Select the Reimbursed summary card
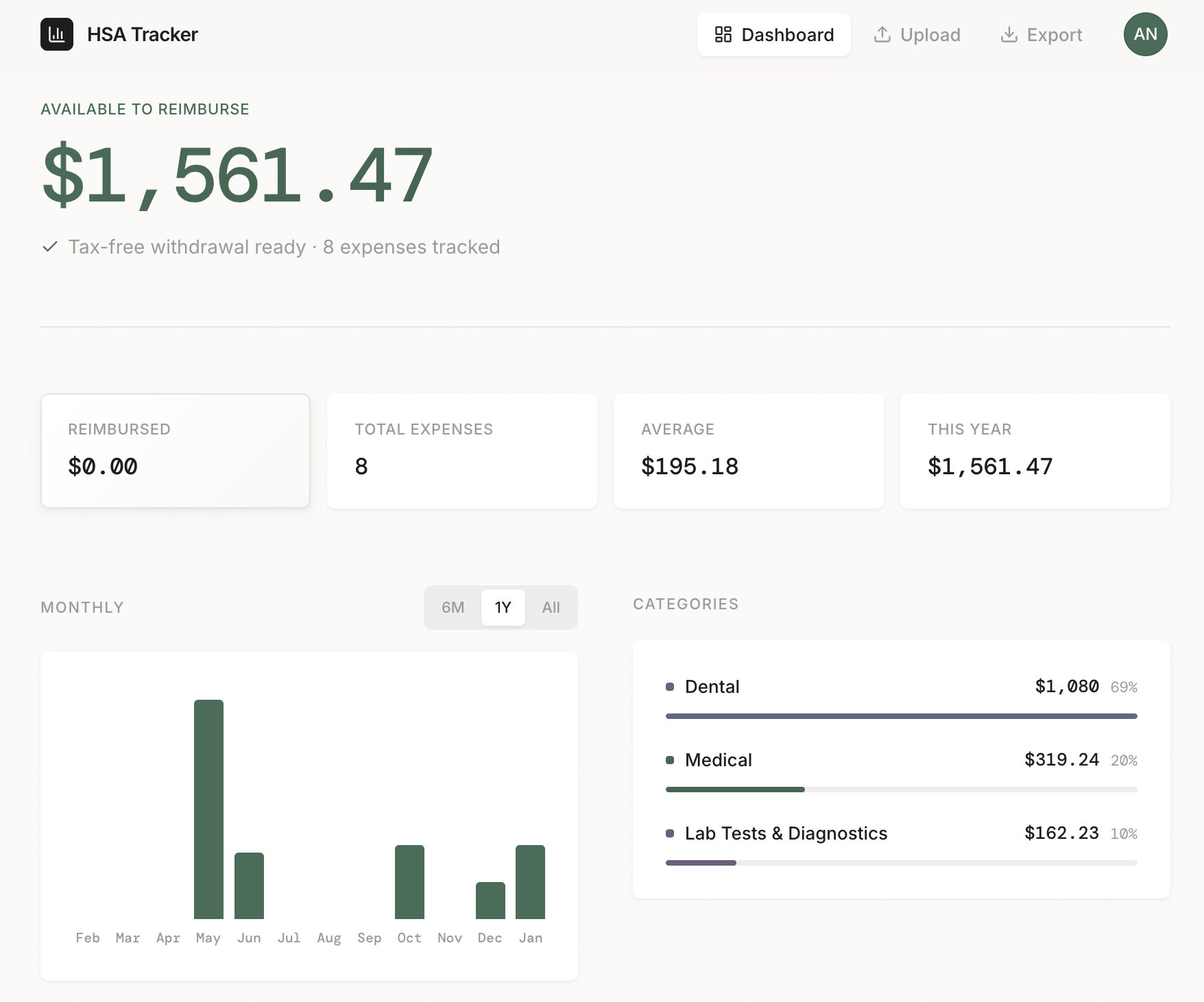This screenshot has height=1002, width=1204. click(x=176, y=451)
